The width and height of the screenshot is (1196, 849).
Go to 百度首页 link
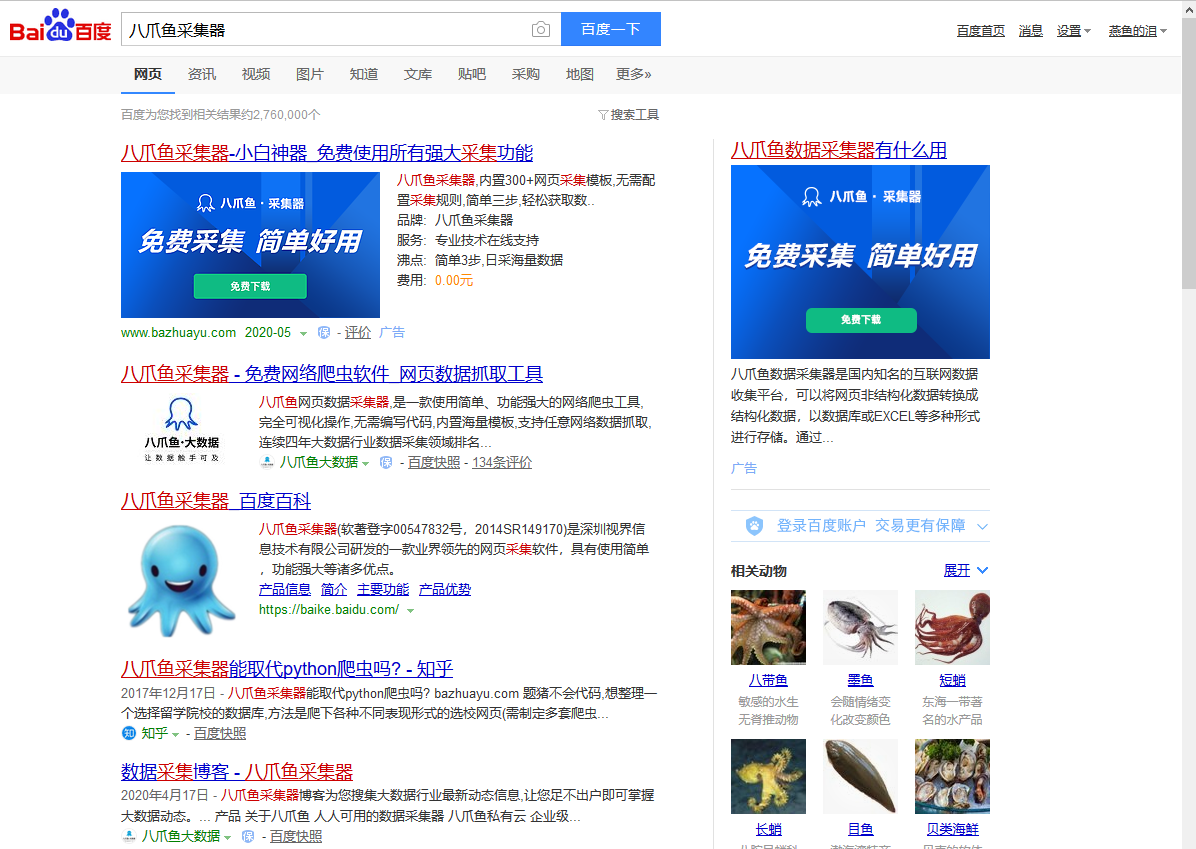click(981, 31)
